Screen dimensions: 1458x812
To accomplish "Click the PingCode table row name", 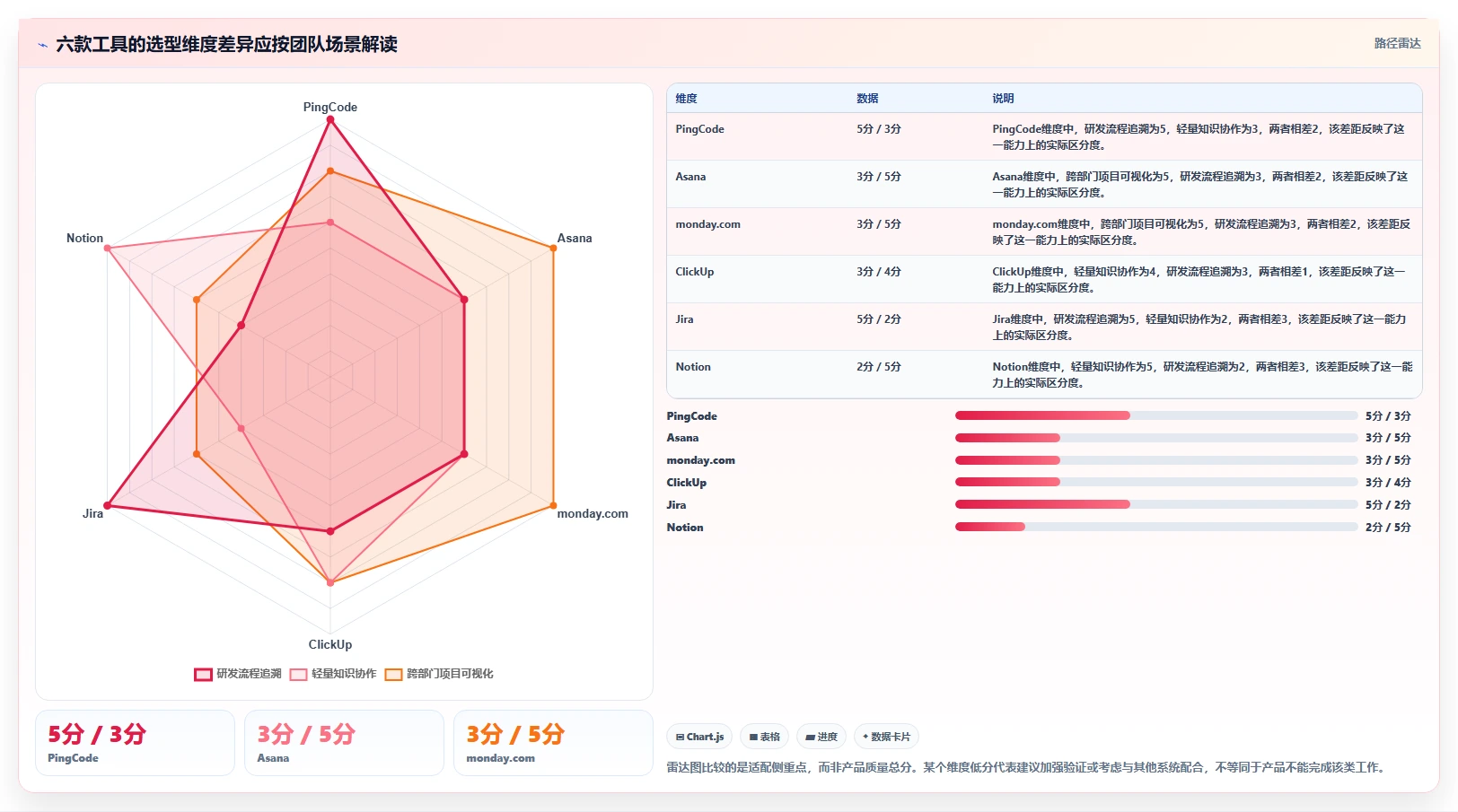I will (x=699, y=129).
